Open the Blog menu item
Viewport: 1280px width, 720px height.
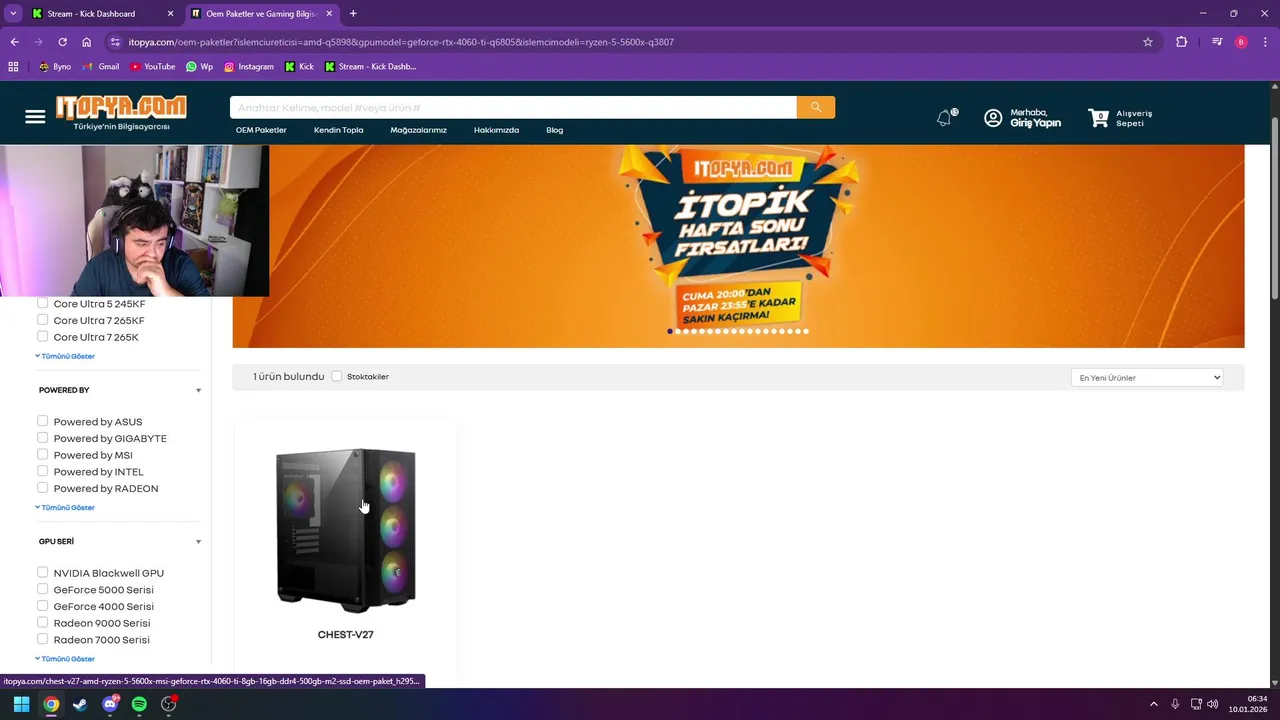click(x=555, y=130)
